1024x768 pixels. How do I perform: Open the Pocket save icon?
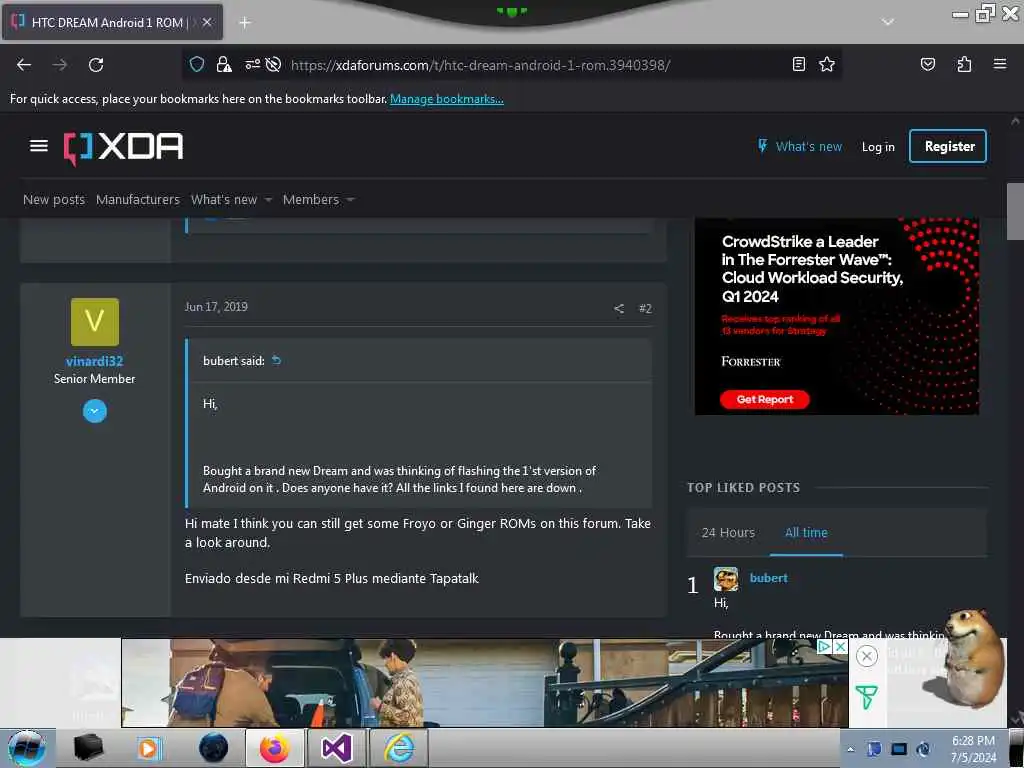(927, 64)
